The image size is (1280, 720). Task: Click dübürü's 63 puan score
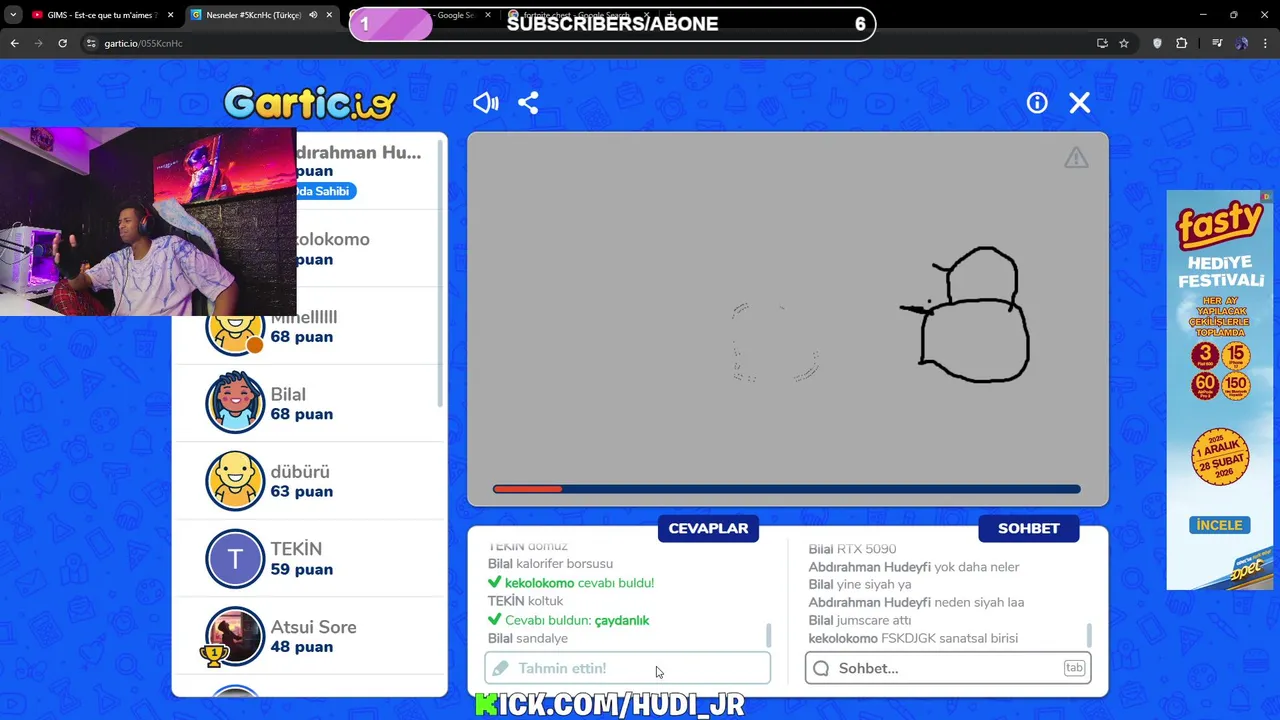point(301,491)
